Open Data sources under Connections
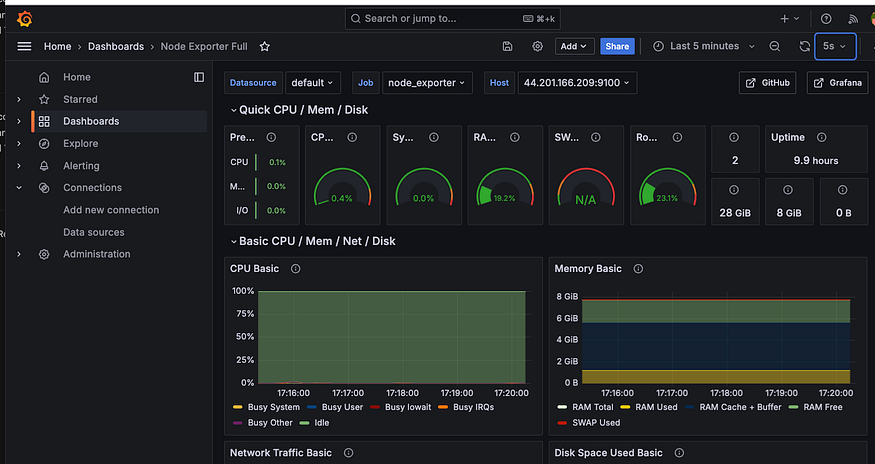This screenshot has height=464, width=875. click(x=94, y=232)
